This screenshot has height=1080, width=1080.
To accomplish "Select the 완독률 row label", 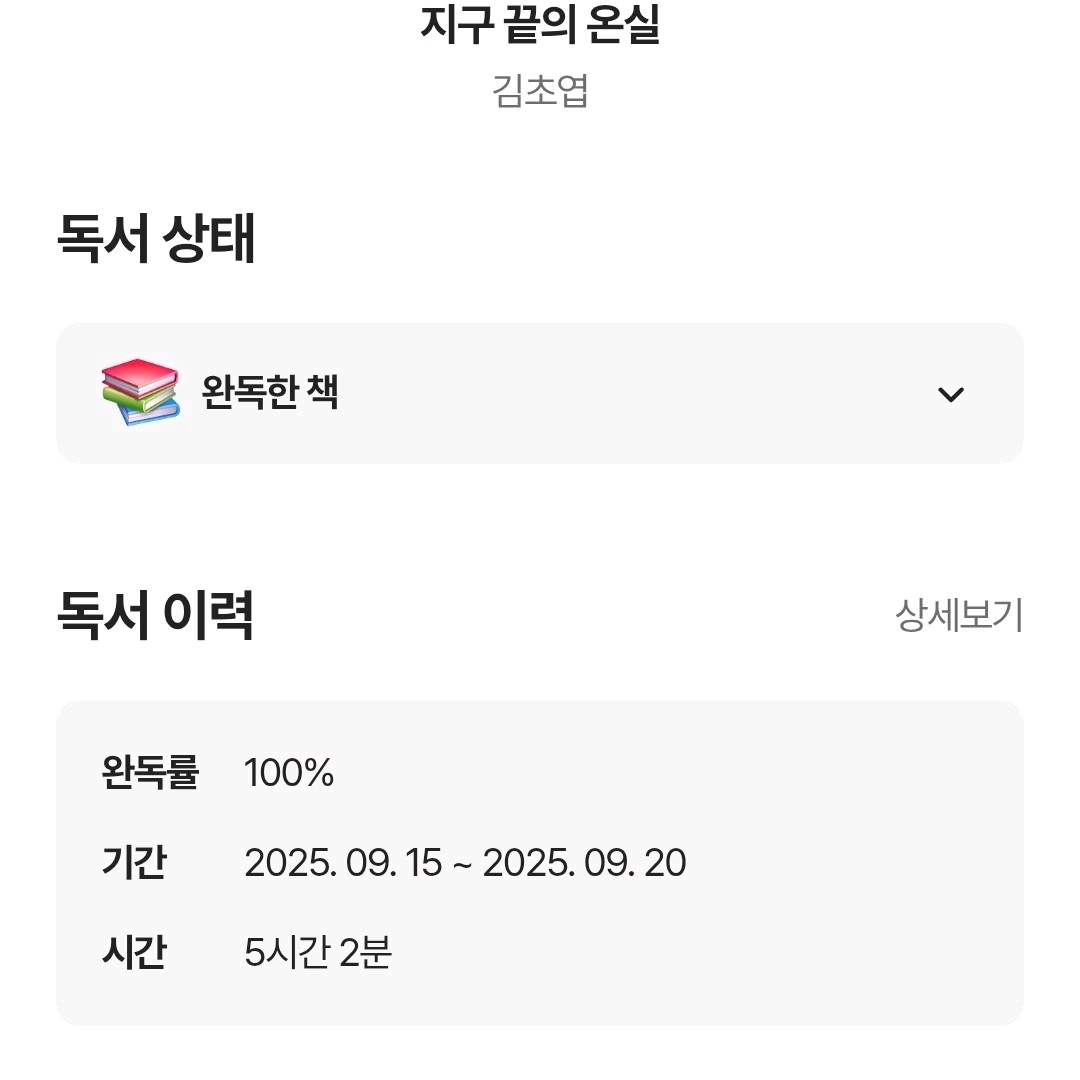I will tap(150, 773).
